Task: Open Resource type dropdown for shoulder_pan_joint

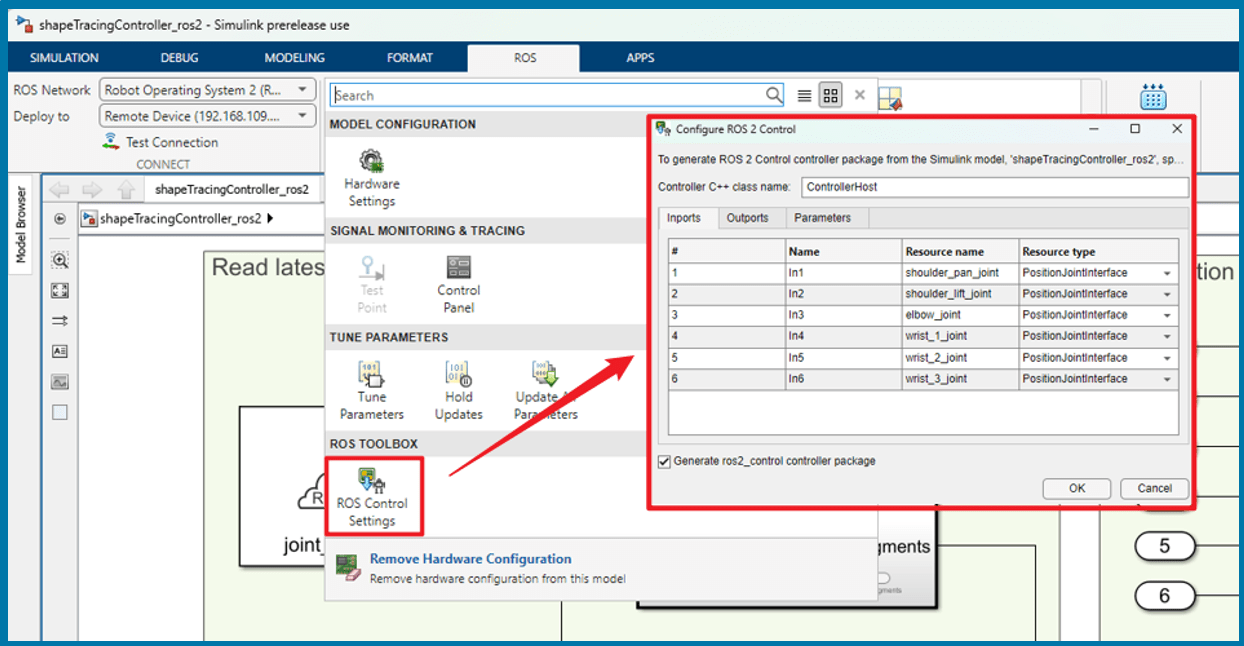Action: (x=1166, y=273)
